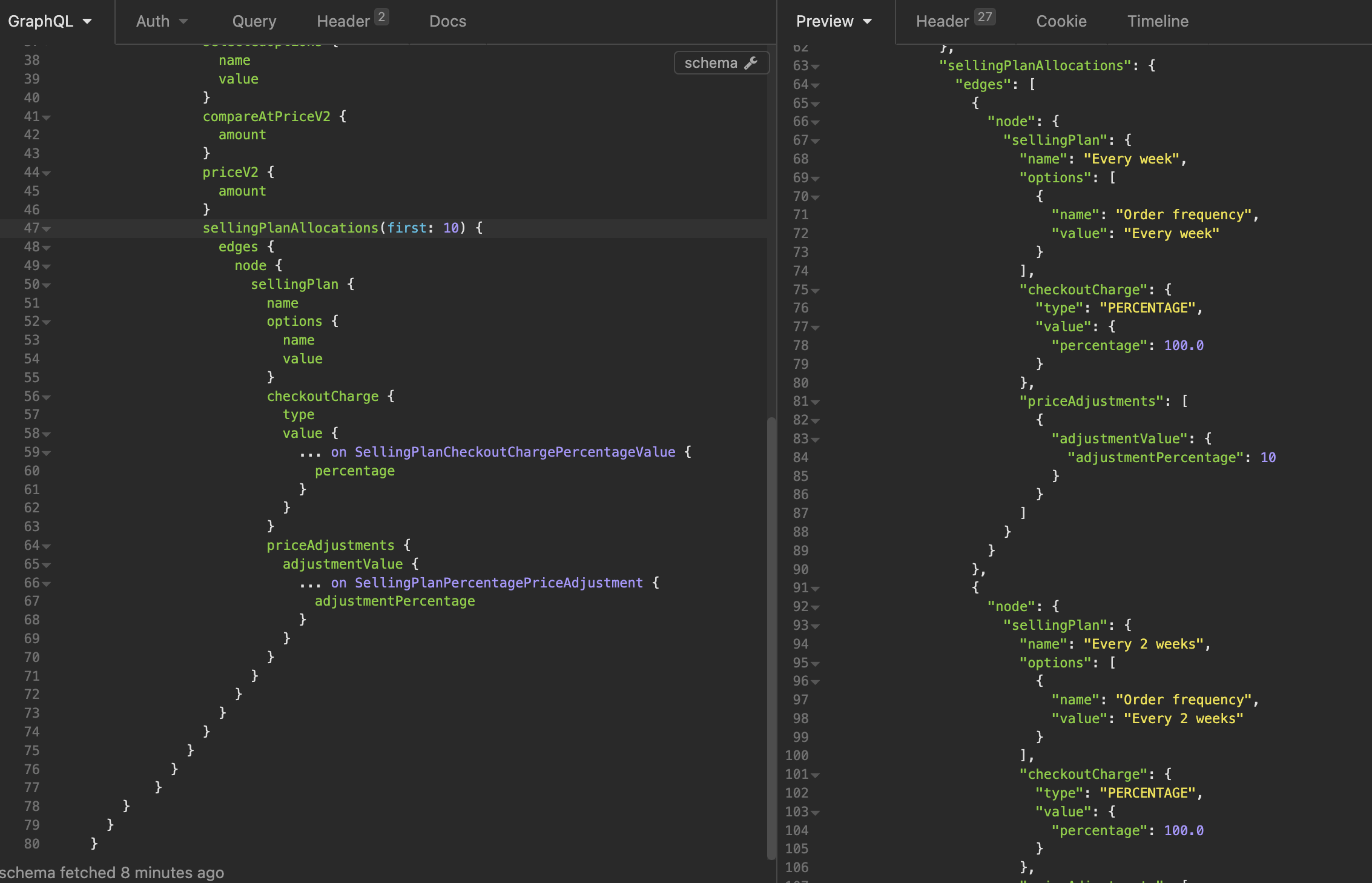Open the Auth tab dropdown arrow
This screenshot has width=1372, height=883.
point(183,21)
